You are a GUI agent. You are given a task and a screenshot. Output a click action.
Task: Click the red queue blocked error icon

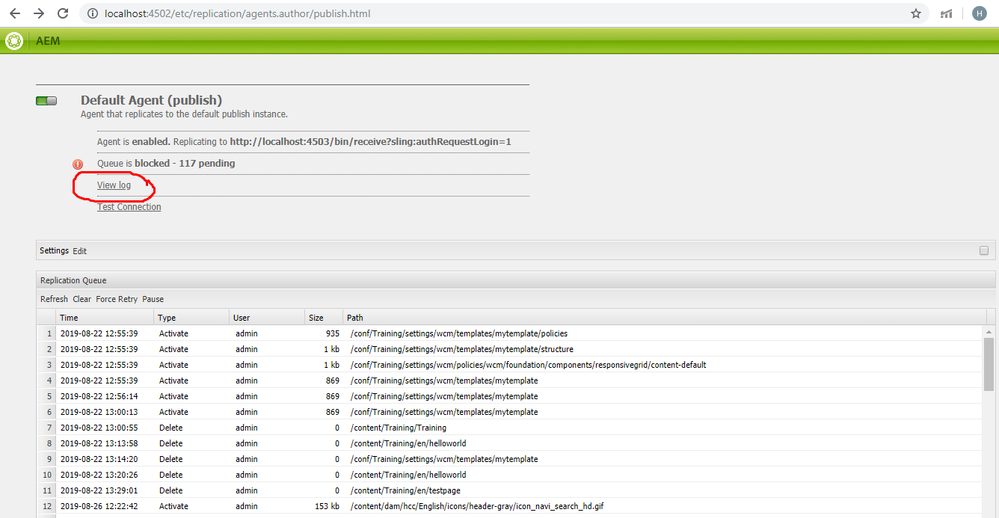pyautogui.click(x=78, y=164)
